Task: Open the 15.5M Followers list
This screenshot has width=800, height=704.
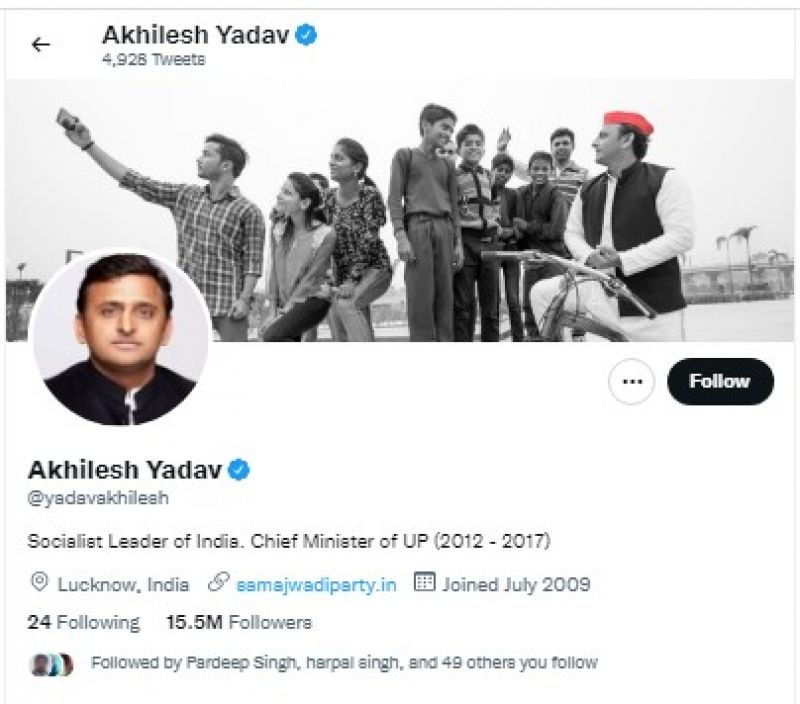Action: (238, 622)
